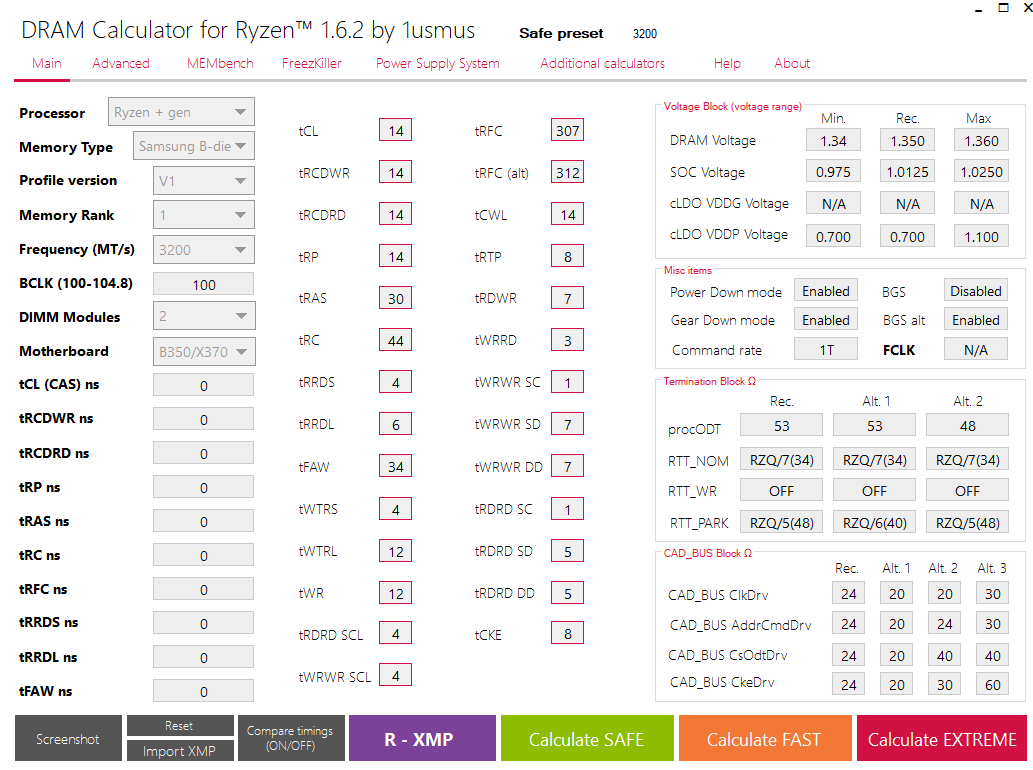Select the tRC ns input field
1033x770 pixels.
(x=204, y=555)
